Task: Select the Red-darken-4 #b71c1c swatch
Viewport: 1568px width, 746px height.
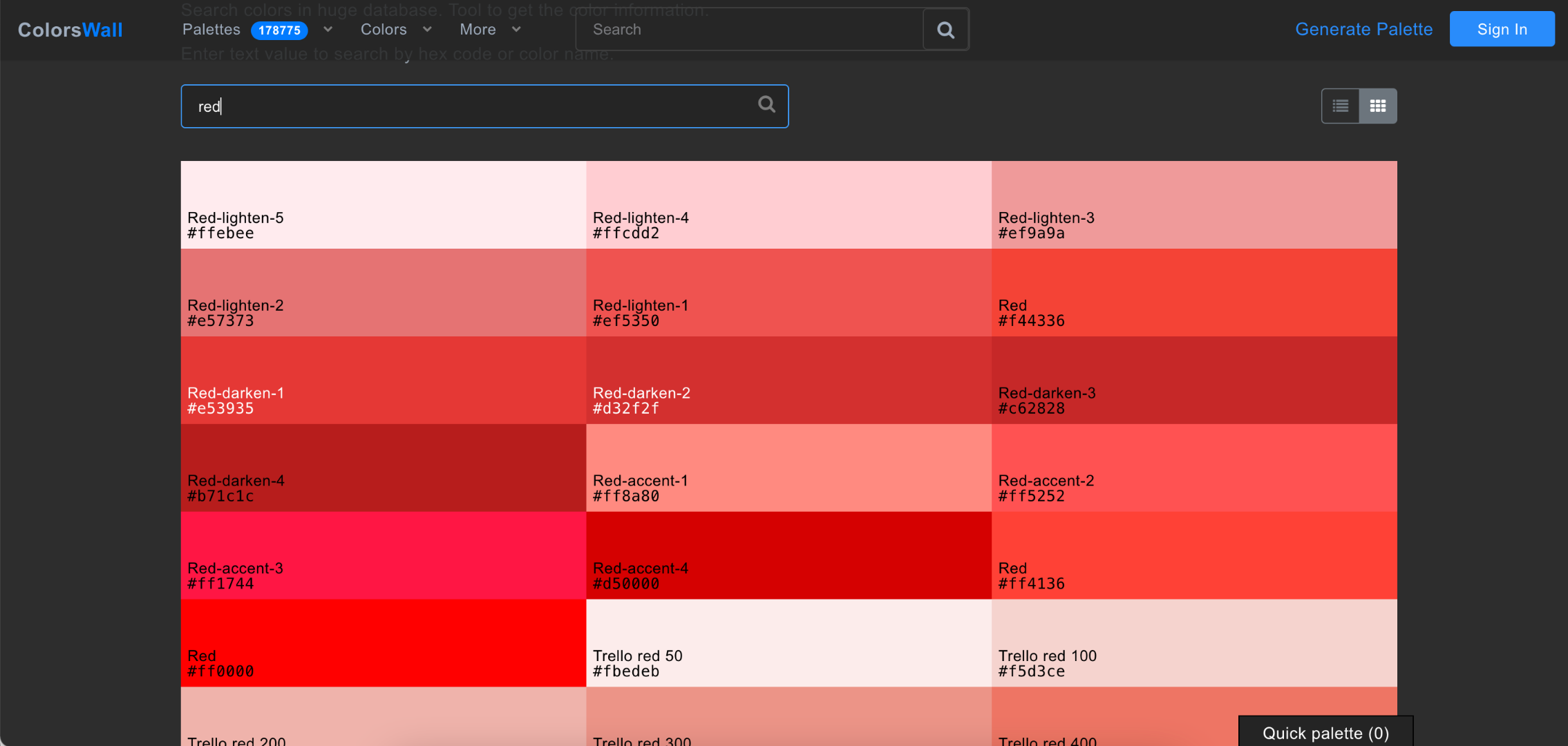Action: 382,468
